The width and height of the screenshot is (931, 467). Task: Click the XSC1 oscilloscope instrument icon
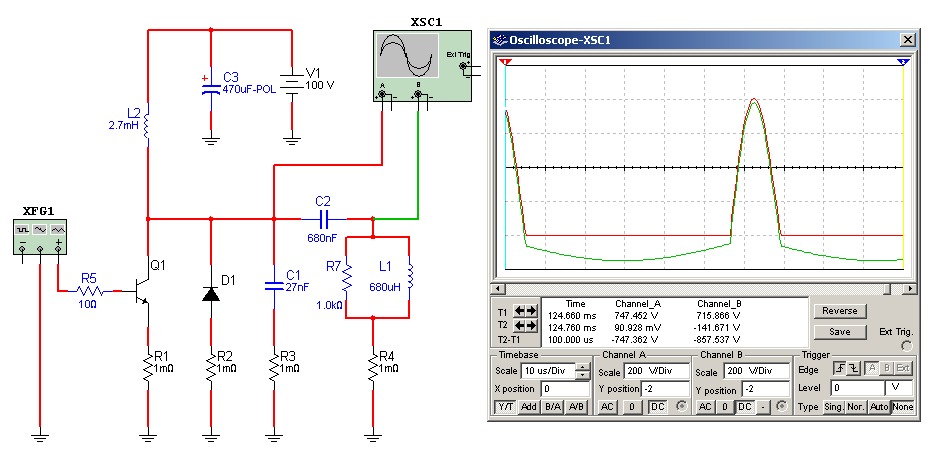click(x=405, y=60)
